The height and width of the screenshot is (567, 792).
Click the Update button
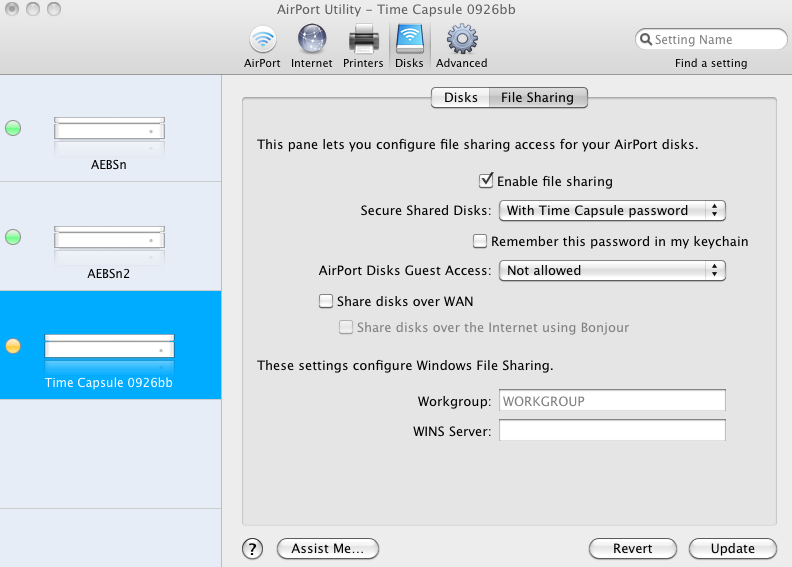pyautogui.click(x=732, y=548)
